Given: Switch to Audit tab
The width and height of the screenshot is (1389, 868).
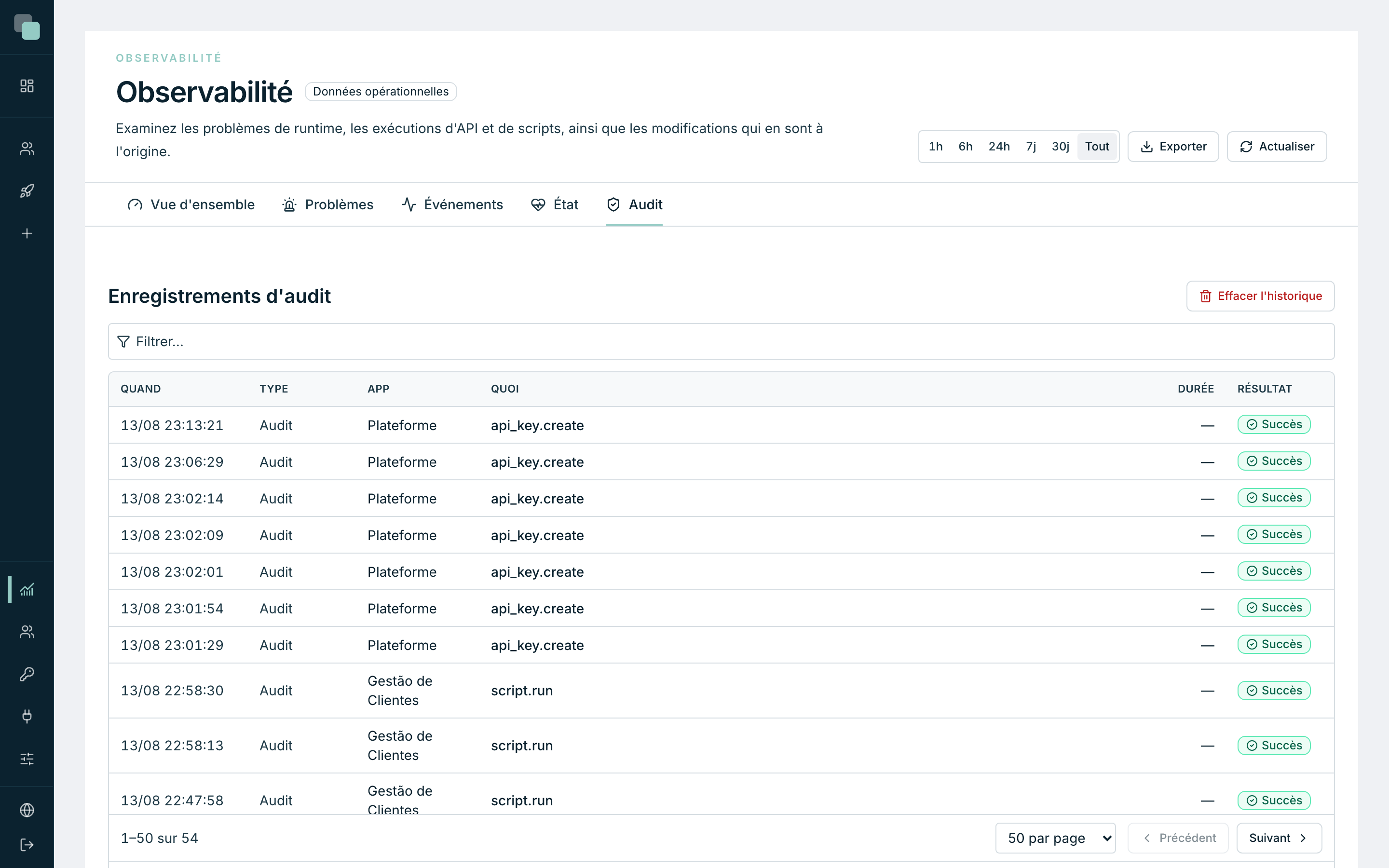Looking at the screenshot, I should coord(634,205).
